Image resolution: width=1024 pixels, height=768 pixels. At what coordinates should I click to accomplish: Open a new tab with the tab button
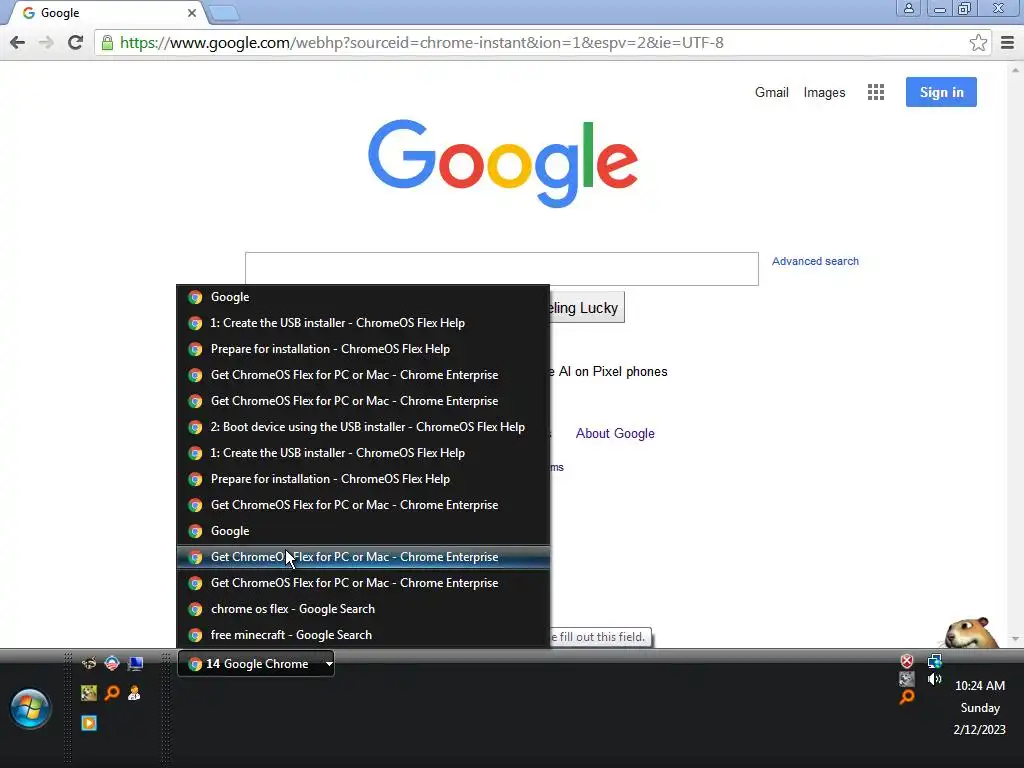(224, 13)
